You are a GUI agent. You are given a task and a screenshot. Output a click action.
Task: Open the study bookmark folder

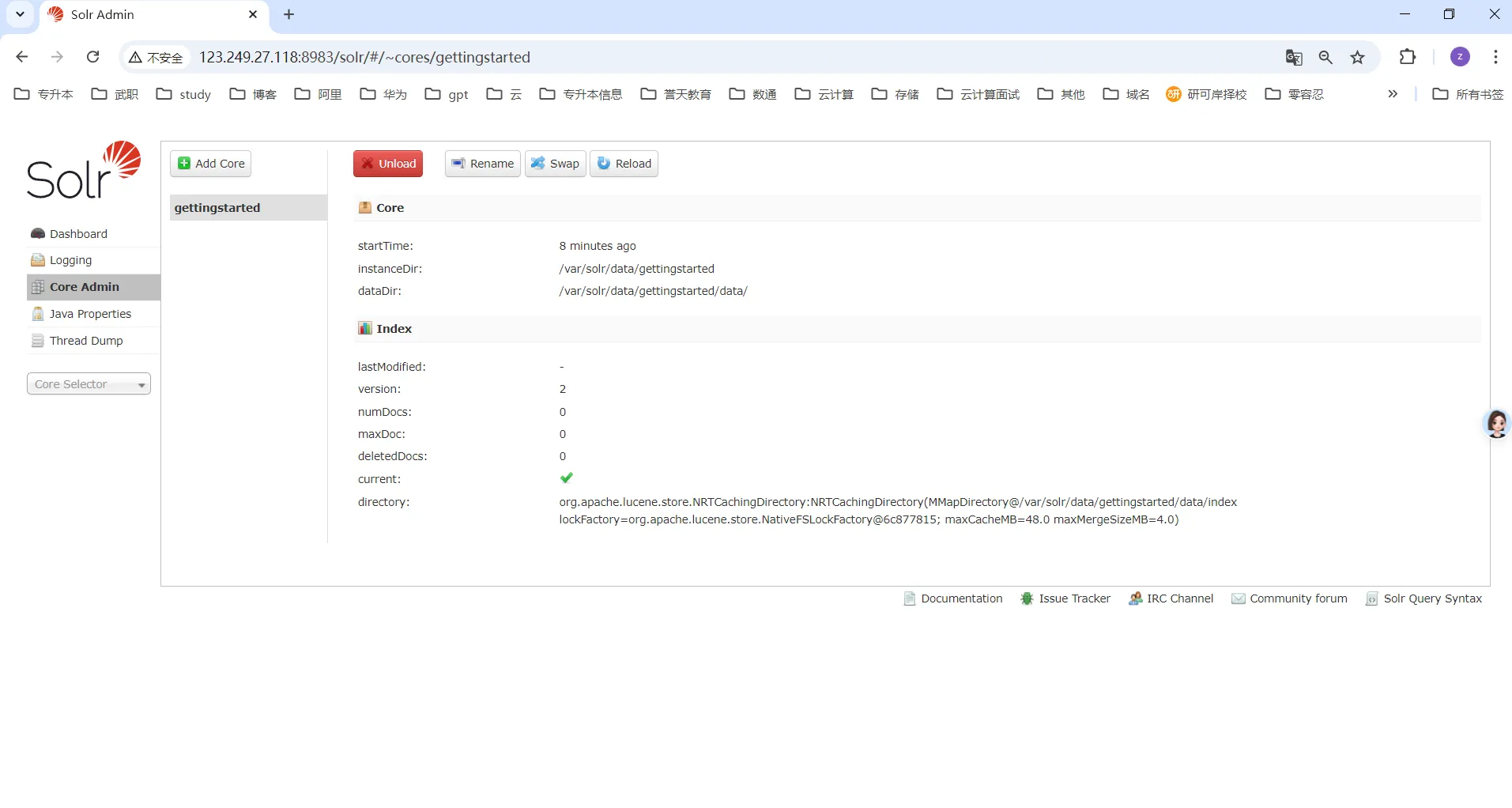184,94
